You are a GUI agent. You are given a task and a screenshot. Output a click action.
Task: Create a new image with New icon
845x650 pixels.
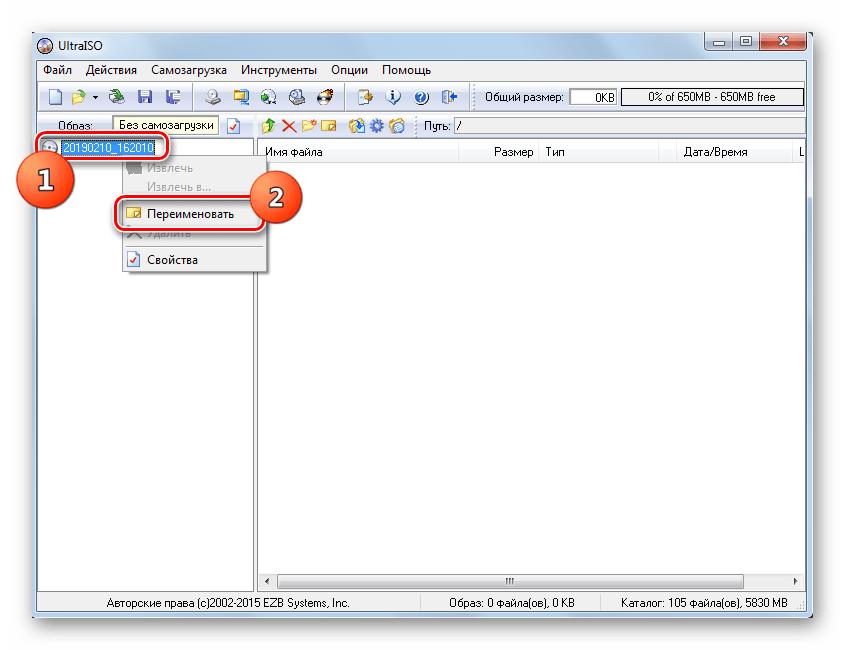click(56, 97)
